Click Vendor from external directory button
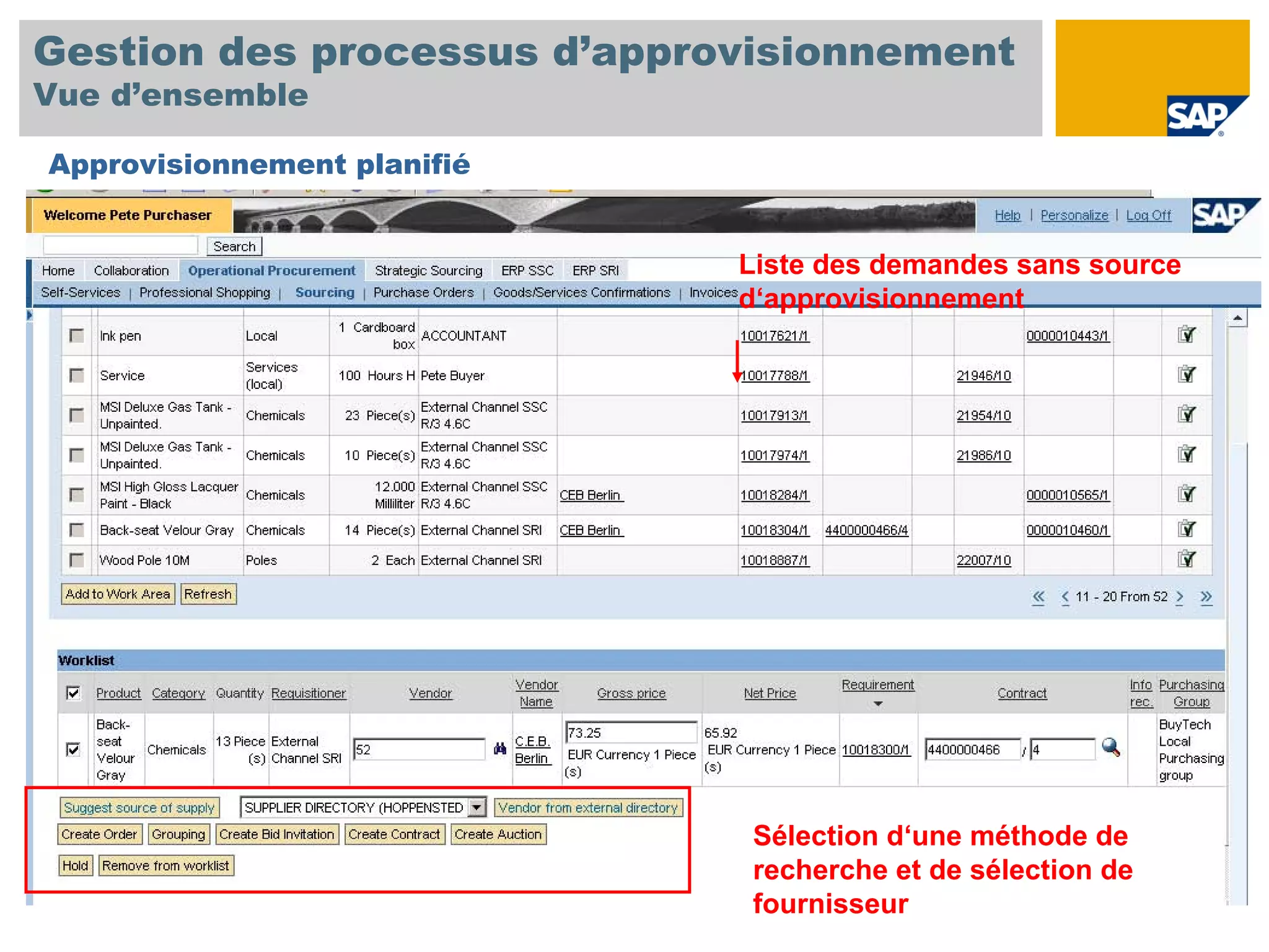Screen dimensions: 1269x952 tap(588, 808)
